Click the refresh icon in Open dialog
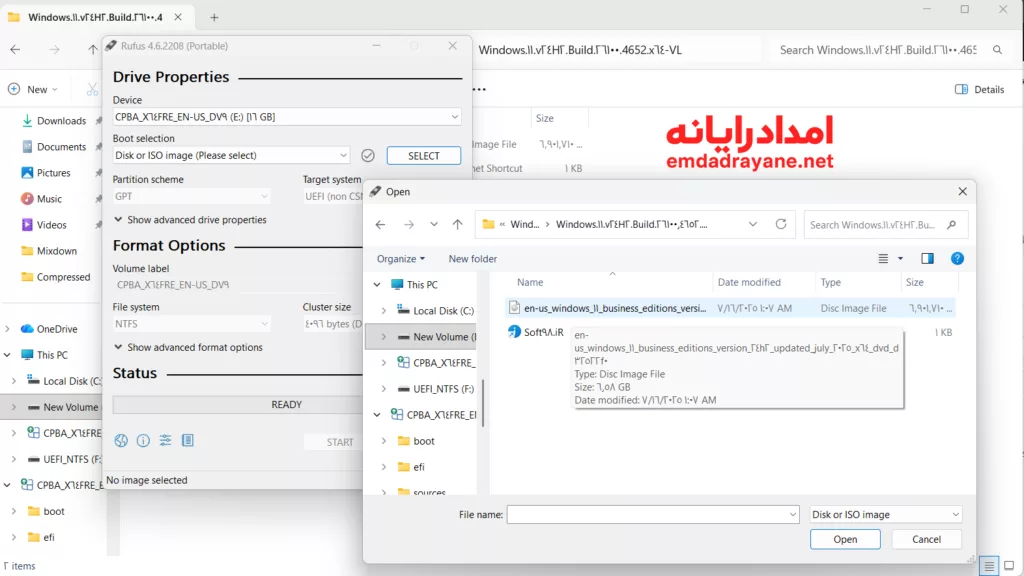This screenshot has height=576, width=1024. [x=783, y=225]
